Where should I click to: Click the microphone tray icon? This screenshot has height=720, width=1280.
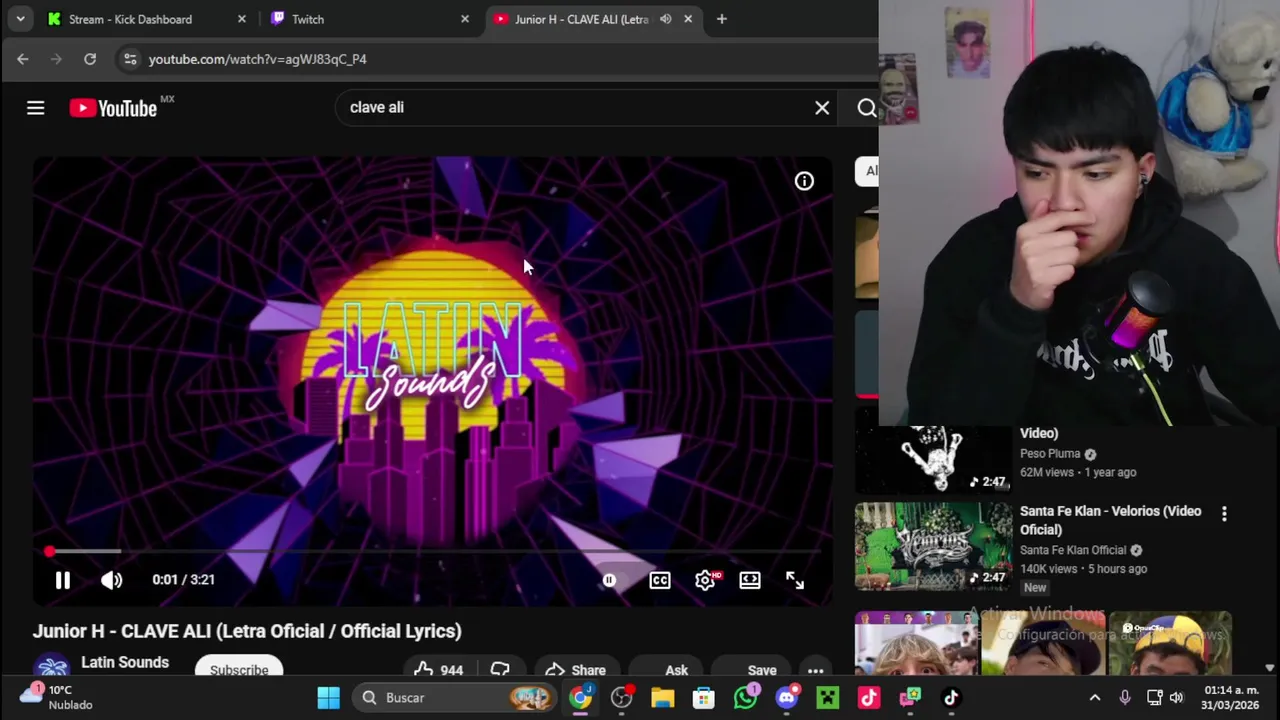(1125, 698)
